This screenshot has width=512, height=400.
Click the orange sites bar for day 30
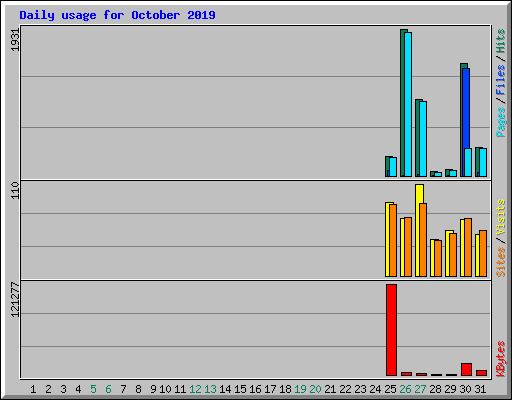[x=468, y=247]
